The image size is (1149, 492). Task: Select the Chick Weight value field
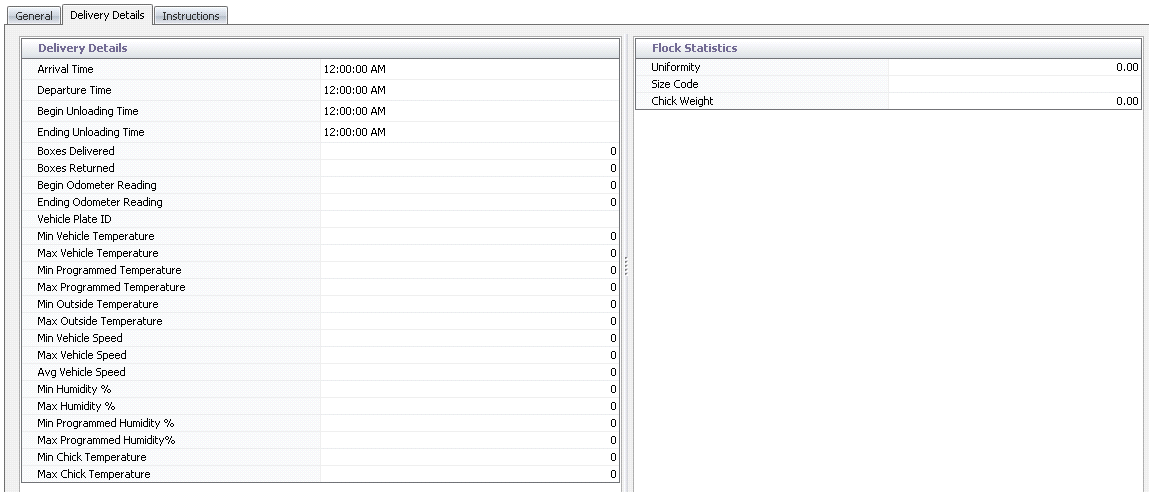coord(1014,101)
